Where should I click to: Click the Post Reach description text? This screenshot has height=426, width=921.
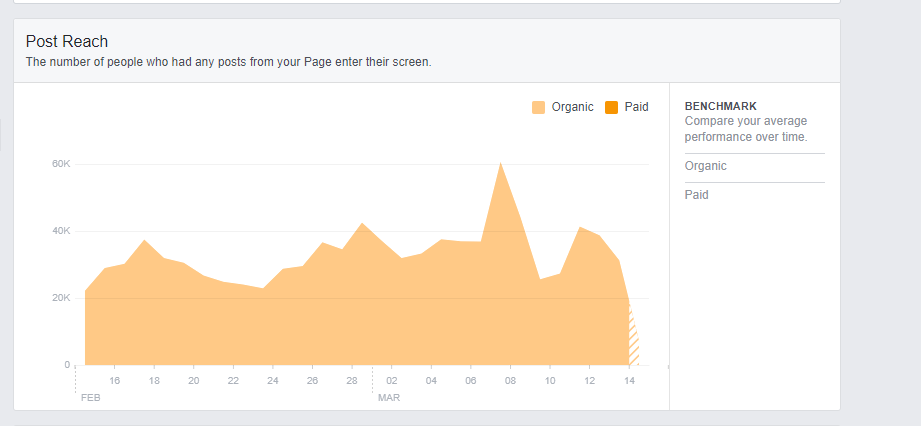click(229, 62)
